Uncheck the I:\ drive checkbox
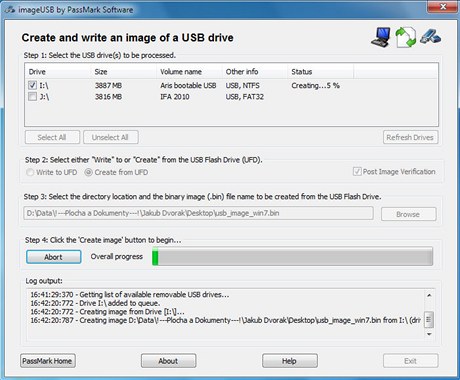The image size is (460, 380). click(x=32, y=85)
